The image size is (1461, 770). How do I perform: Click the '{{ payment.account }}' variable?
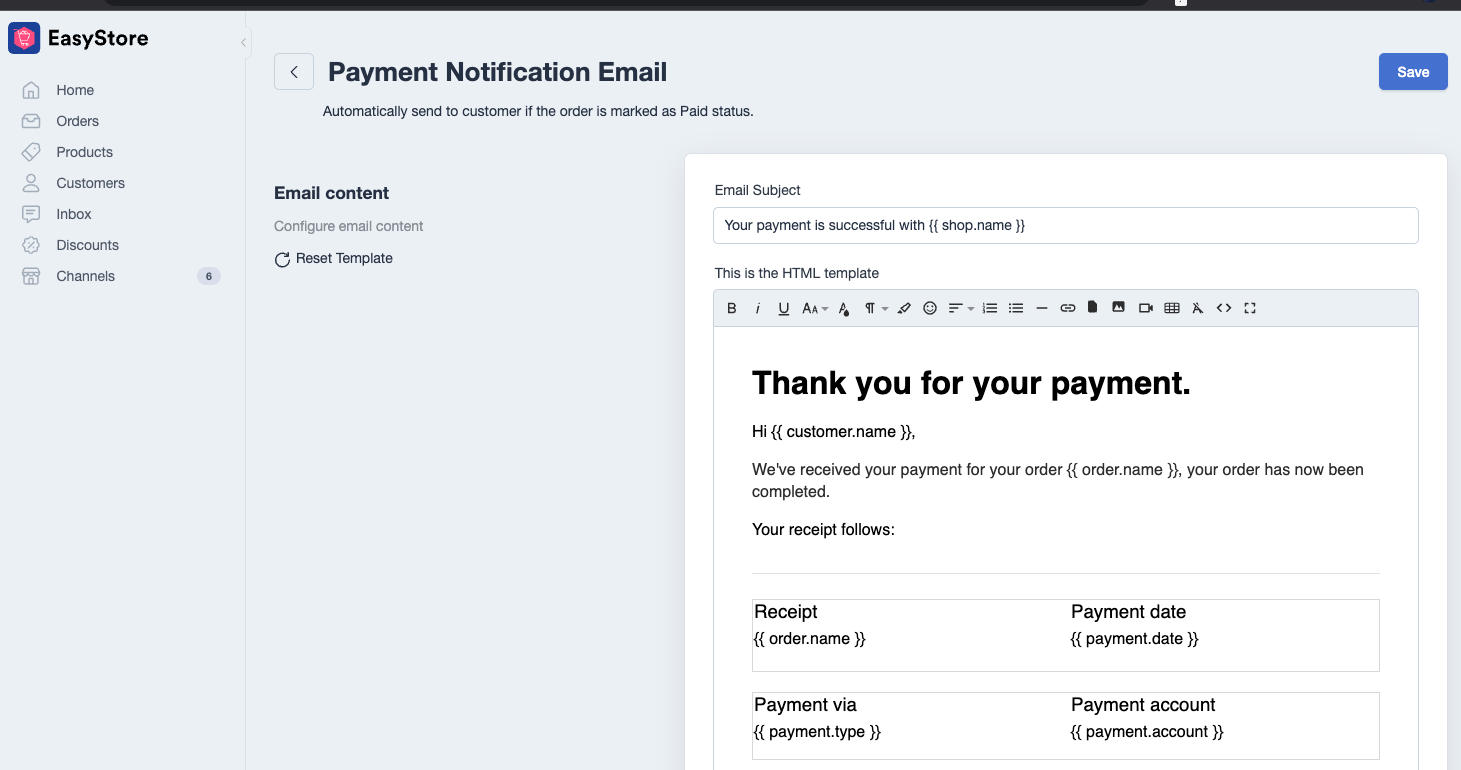click(1147, 732)
